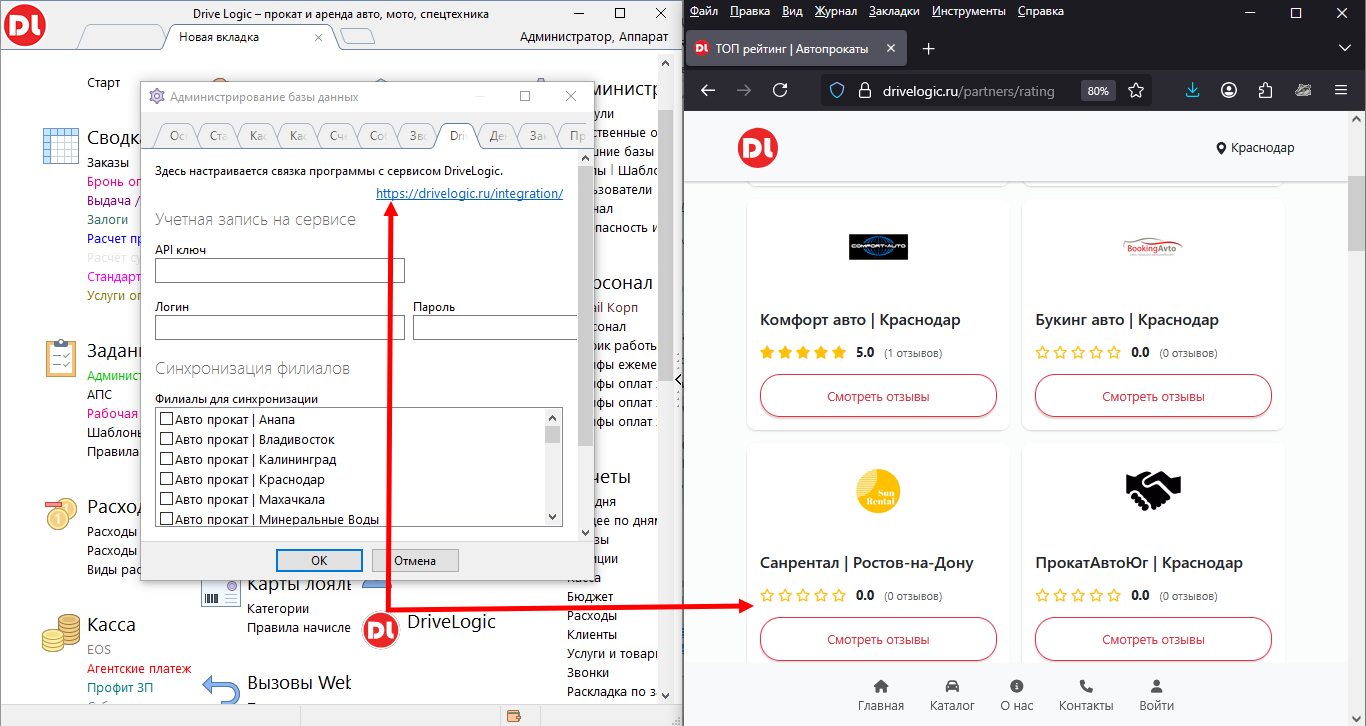Click the Сводка calendar grid icon
The height and width of the screenshot is (726, 1366).
point(61,145)
